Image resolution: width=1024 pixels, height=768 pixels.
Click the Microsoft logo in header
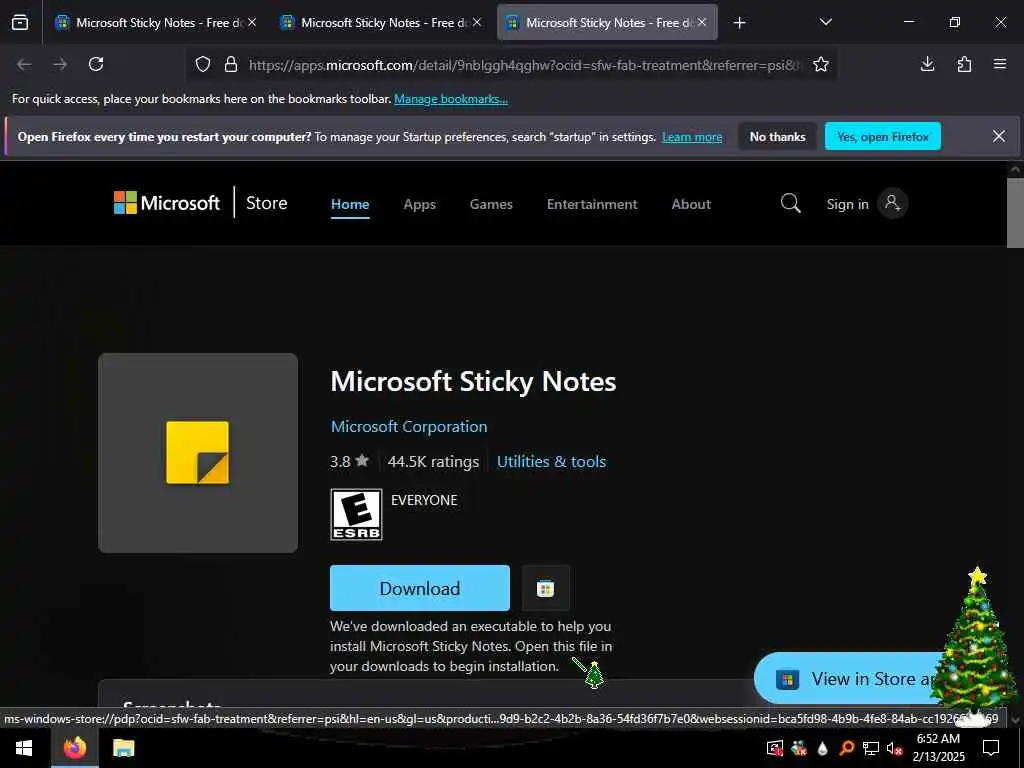167,203
